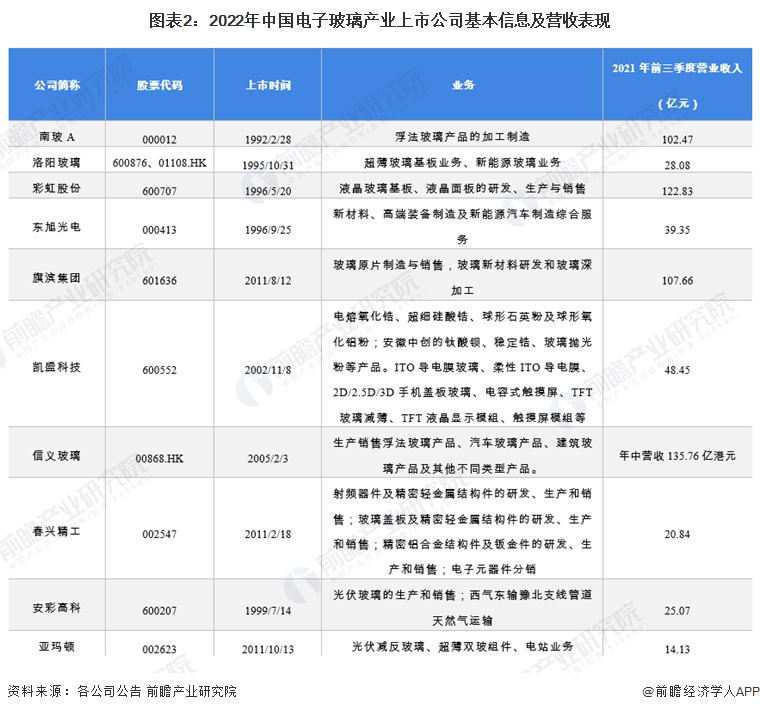The image size is (760, 712).
Task: Select stock code 600876、01108.HK
Action: click(x=159, y=163)
